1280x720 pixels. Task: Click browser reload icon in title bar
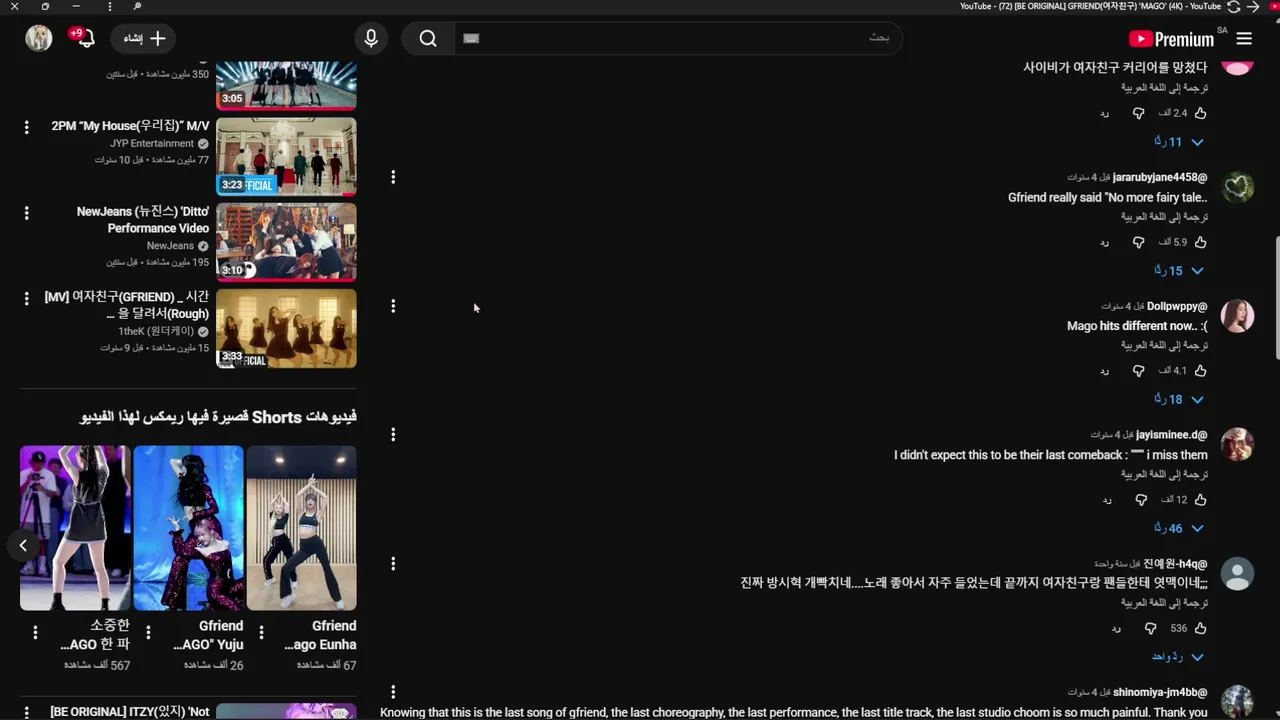(x=1234, y=7)
